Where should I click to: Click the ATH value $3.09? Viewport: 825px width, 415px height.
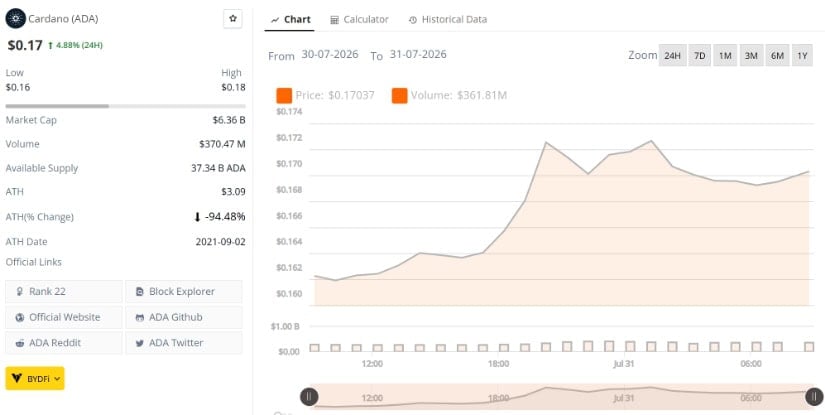234,192
